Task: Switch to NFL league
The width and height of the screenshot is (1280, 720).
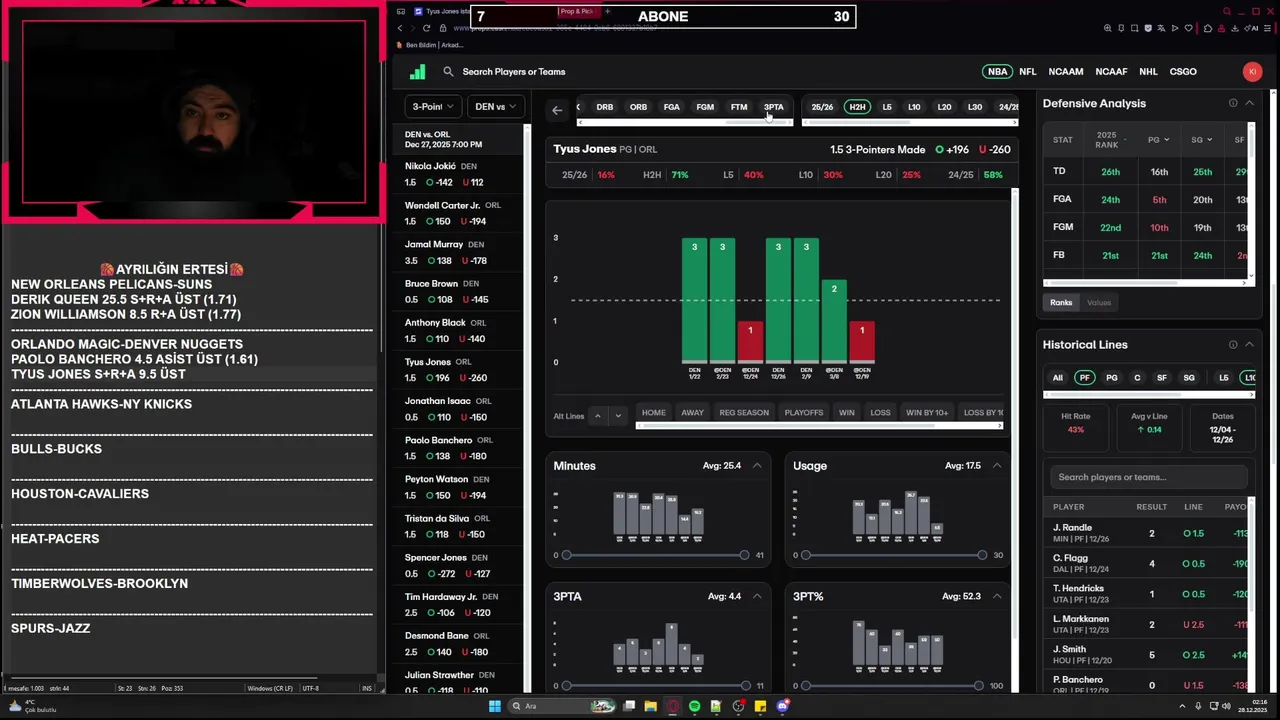Action: [1027, 72]
